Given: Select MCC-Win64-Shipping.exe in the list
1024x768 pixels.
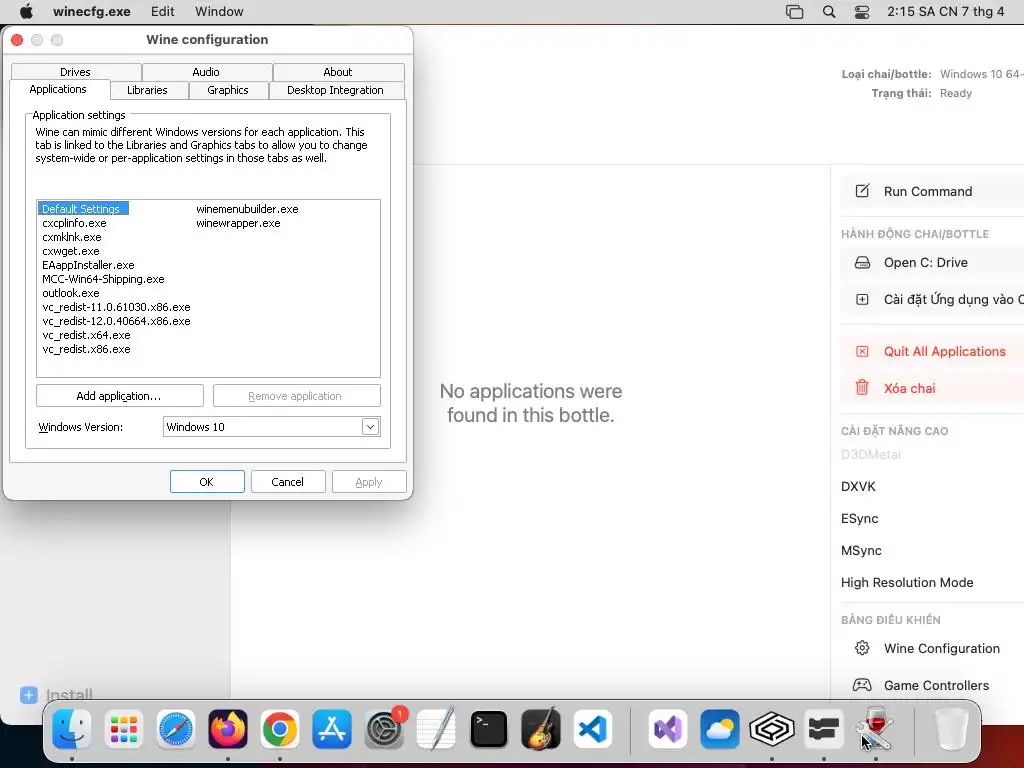Looking at the screenshot, I should [x=103, y=279].
